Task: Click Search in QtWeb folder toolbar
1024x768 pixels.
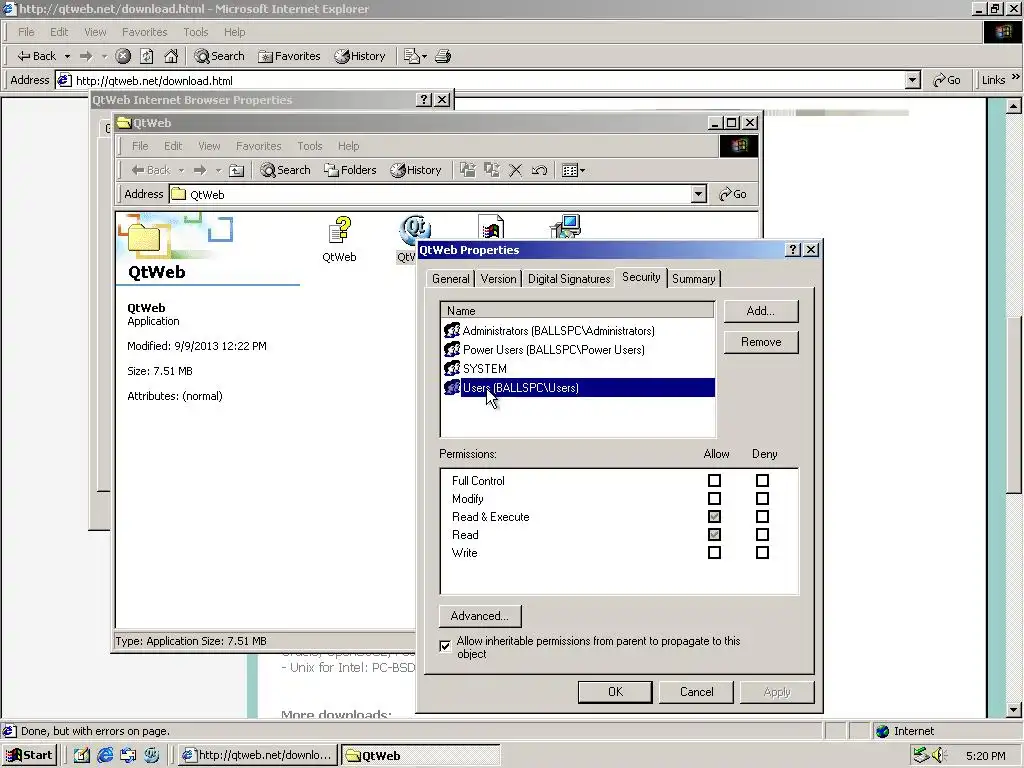Action: pyautogui.click(x=285, y=170)
